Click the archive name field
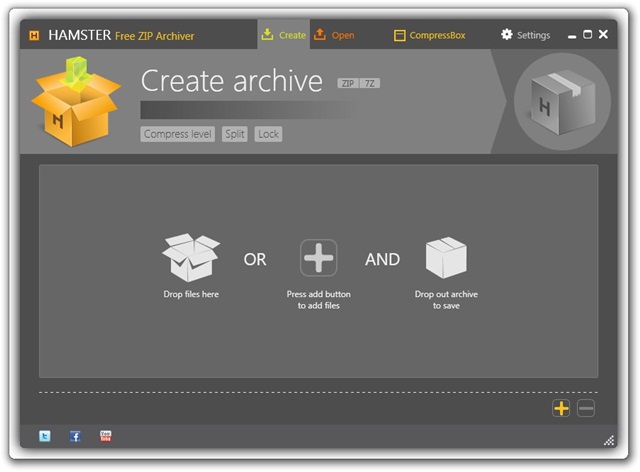 point(249,110)
